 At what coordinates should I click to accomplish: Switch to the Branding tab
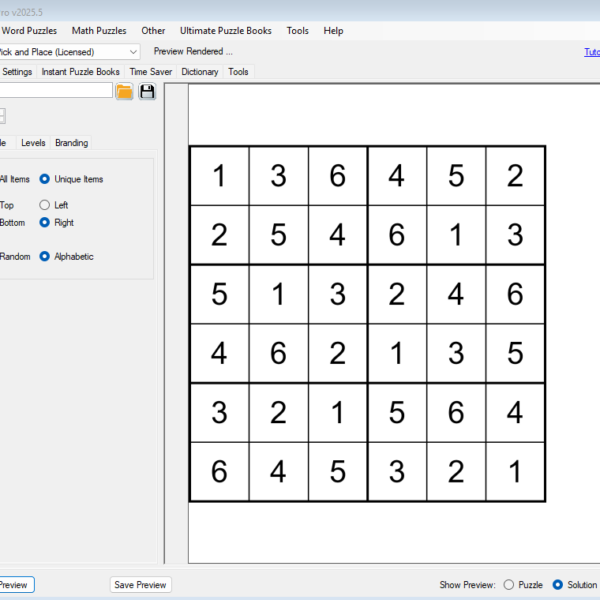point(72,143)
